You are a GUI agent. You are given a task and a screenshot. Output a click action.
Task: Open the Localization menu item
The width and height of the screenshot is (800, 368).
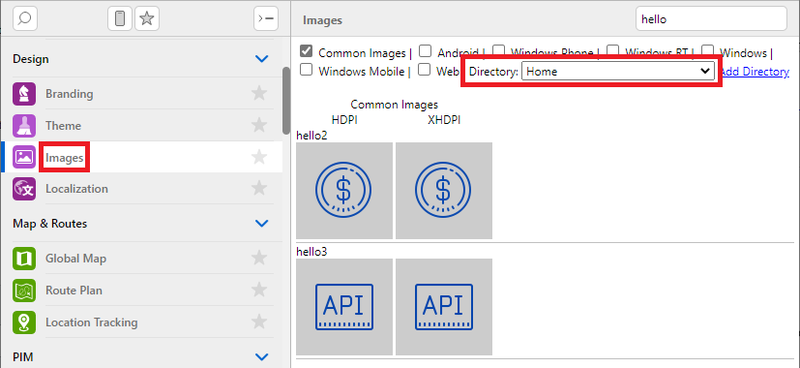(x=141, y=189)
